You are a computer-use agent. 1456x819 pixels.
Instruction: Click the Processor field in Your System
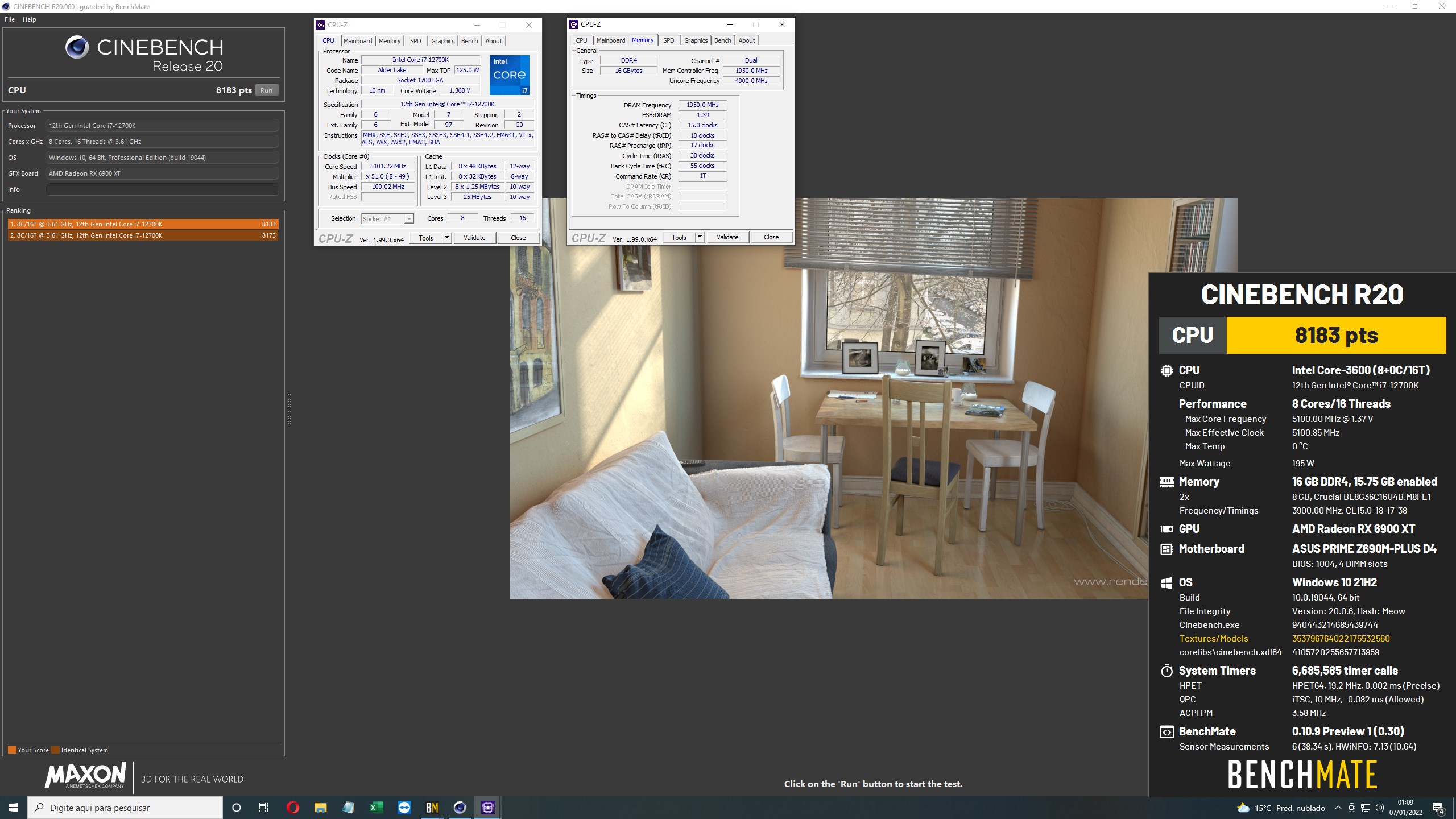[x=163, y=126]
